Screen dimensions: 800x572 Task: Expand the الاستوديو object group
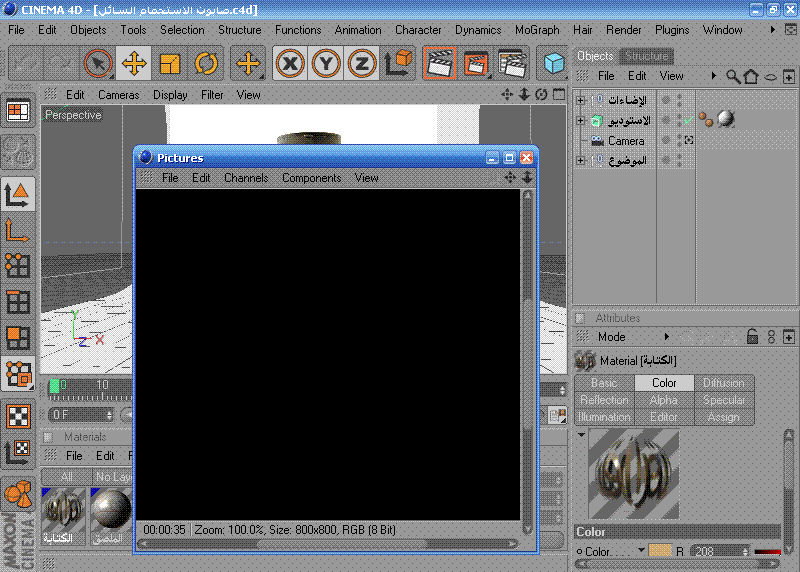click(x=580, y=120)
